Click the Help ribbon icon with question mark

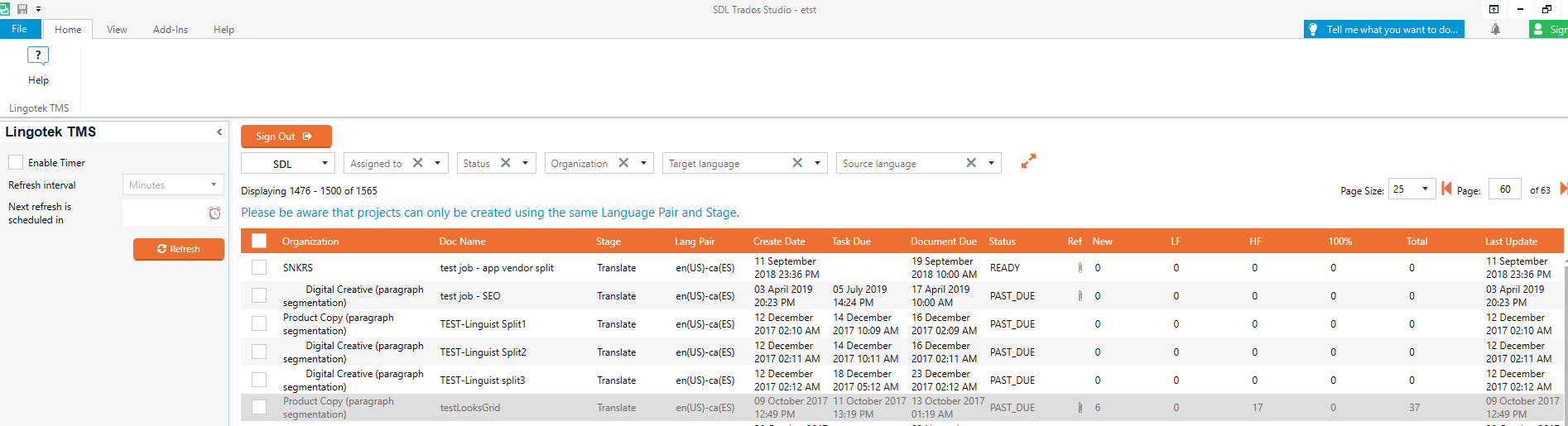(x=38, y=55)
